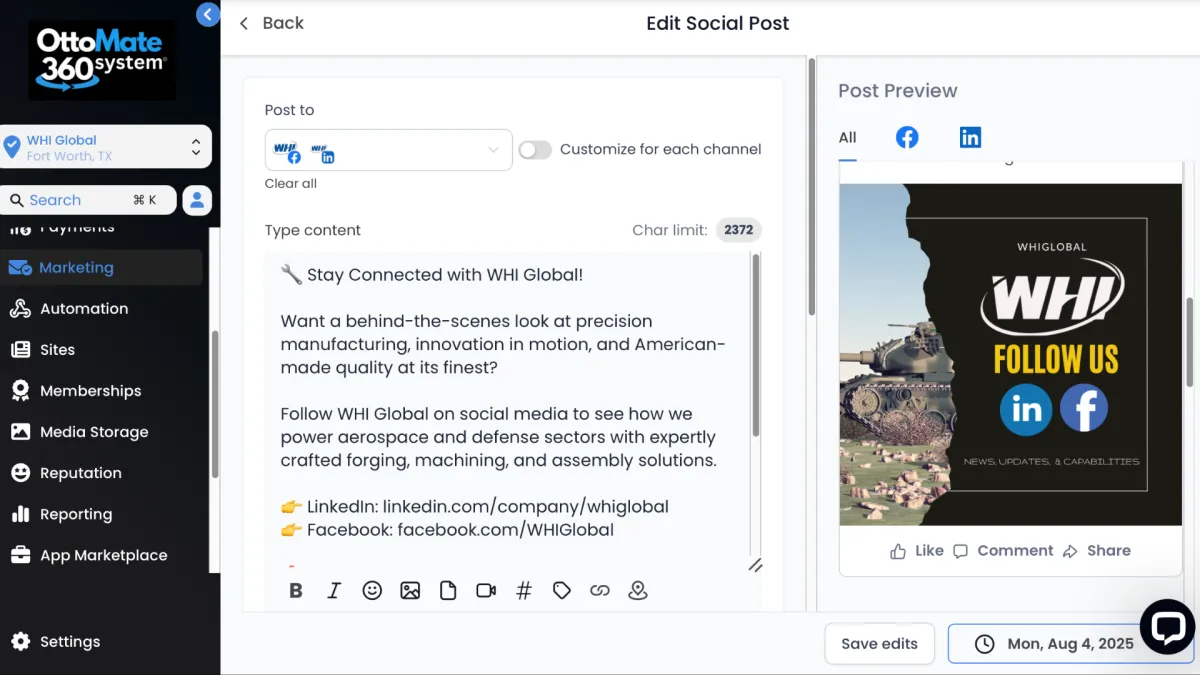
Task: Click the linkedin.com/company/whiglobal line in the content
Action: pyautogui.click(x=474, y=506)
